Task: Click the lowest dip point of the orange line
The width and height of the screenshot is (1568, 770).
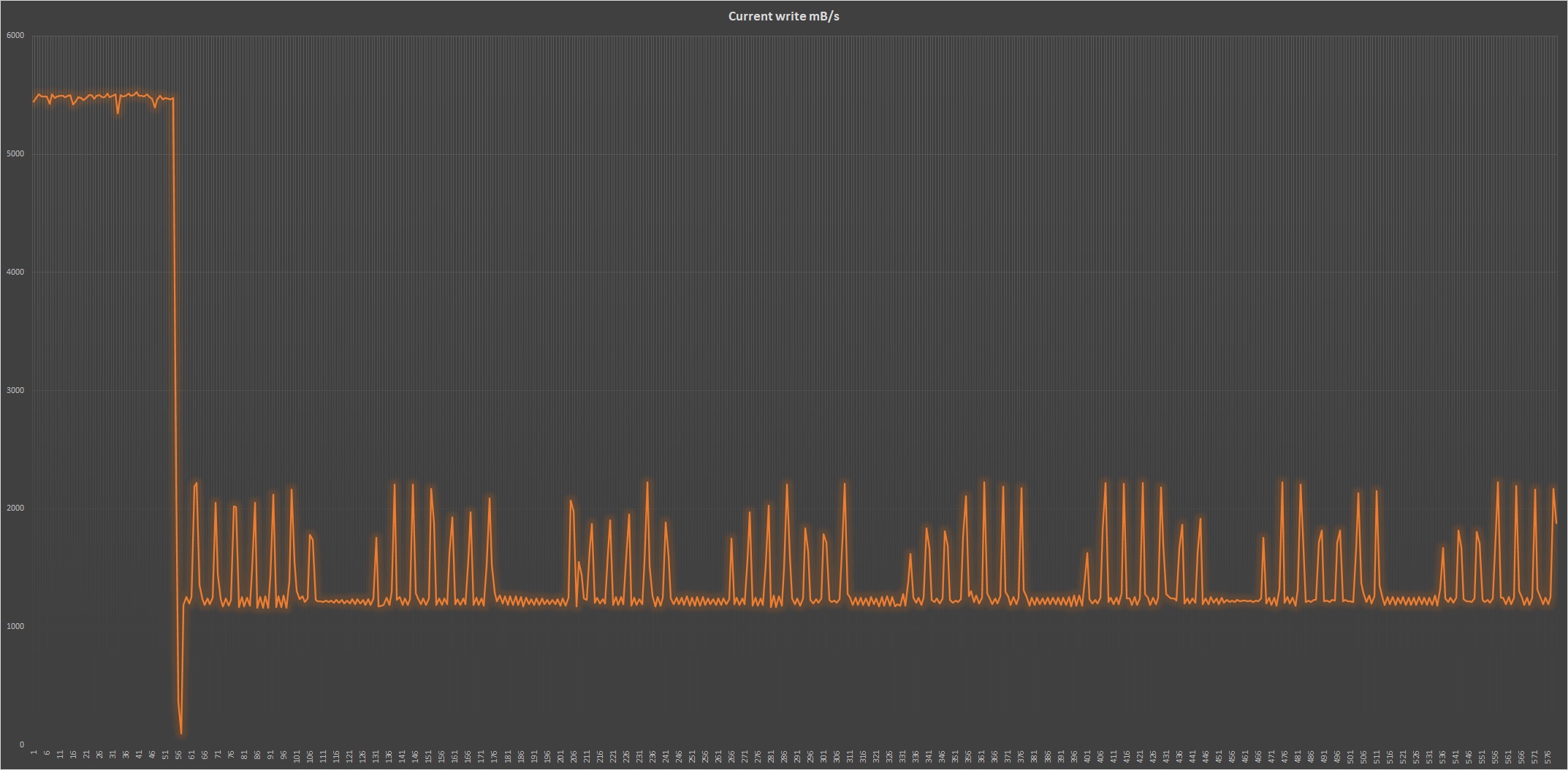Action: pos(181,733)
